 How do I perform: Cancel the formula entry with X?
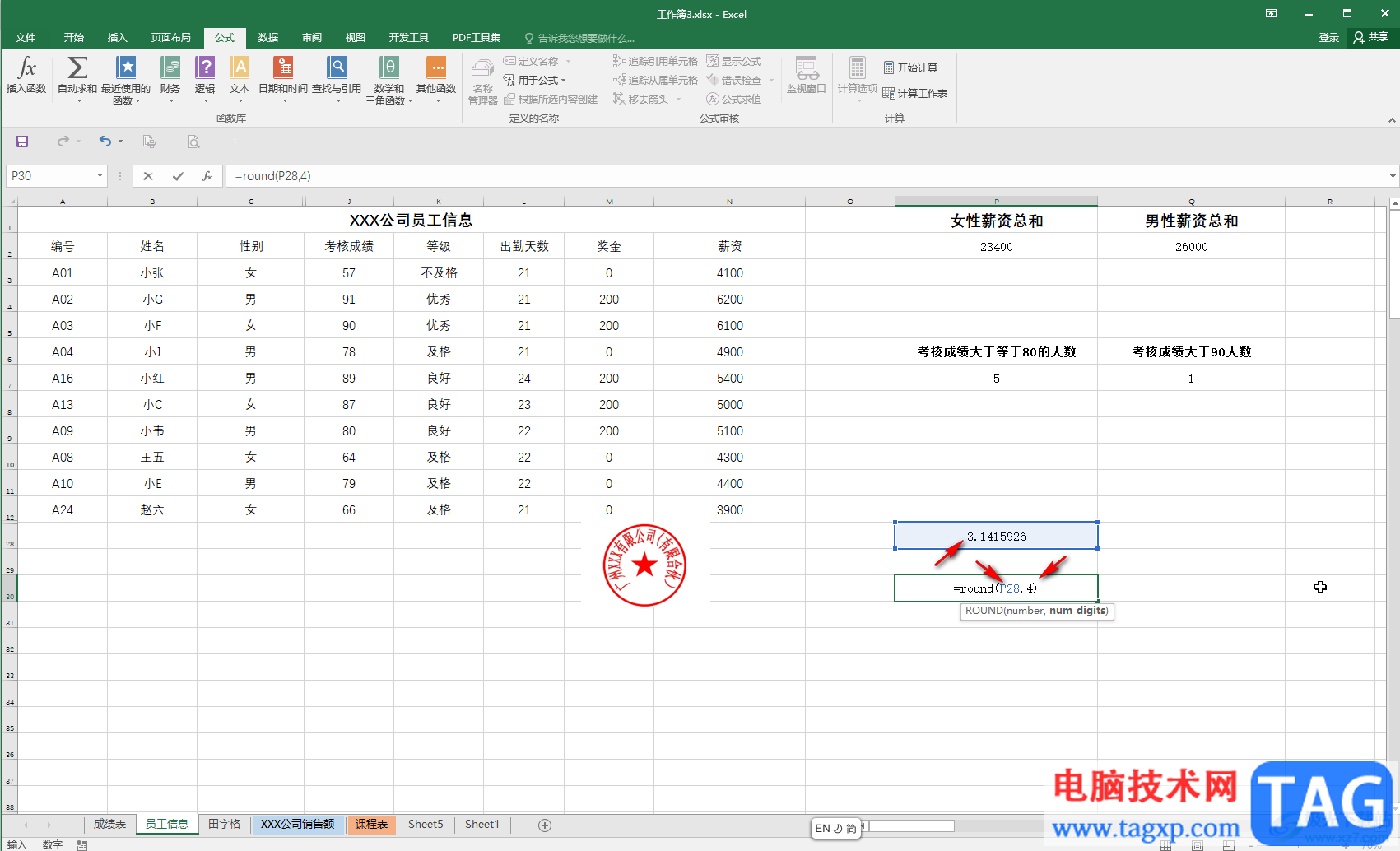click(148, 176)
